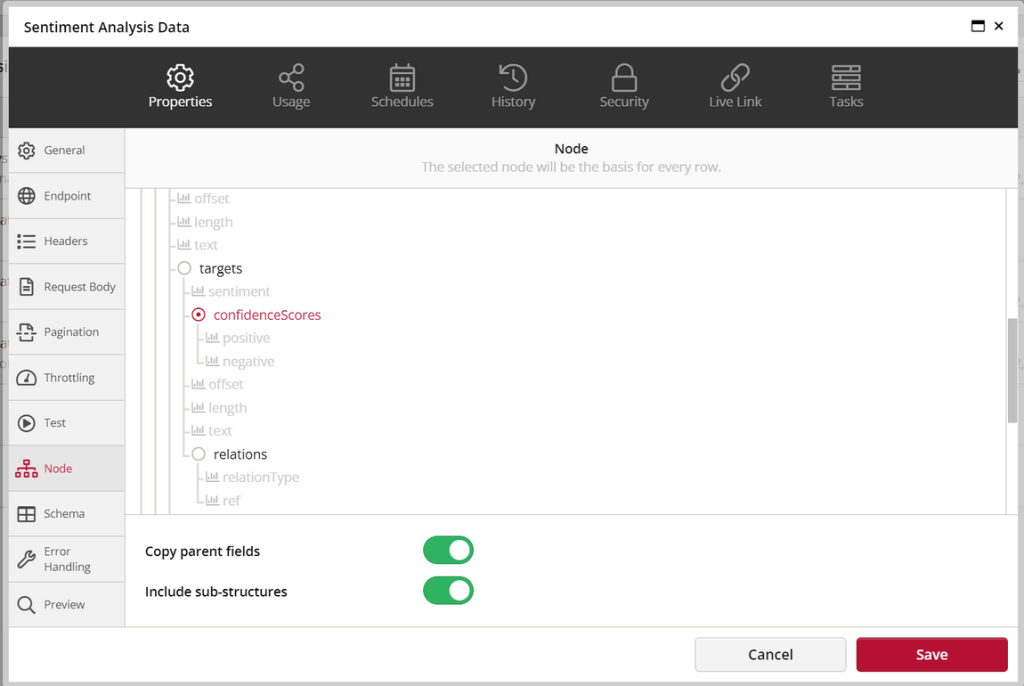
Task: Switch to the Headers section
Action: pos(67,241)
